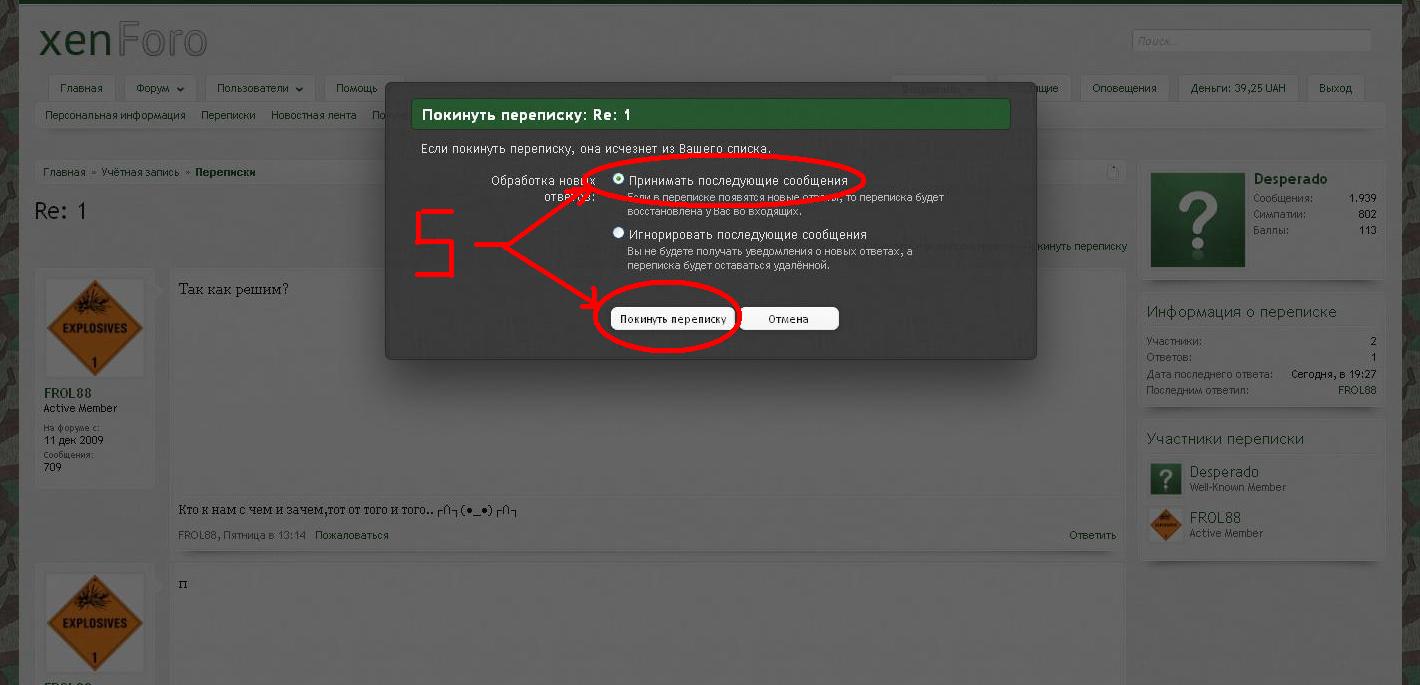Click the search input field
The width and height of the screenshot is (1420, 685).
point(1251,41)
